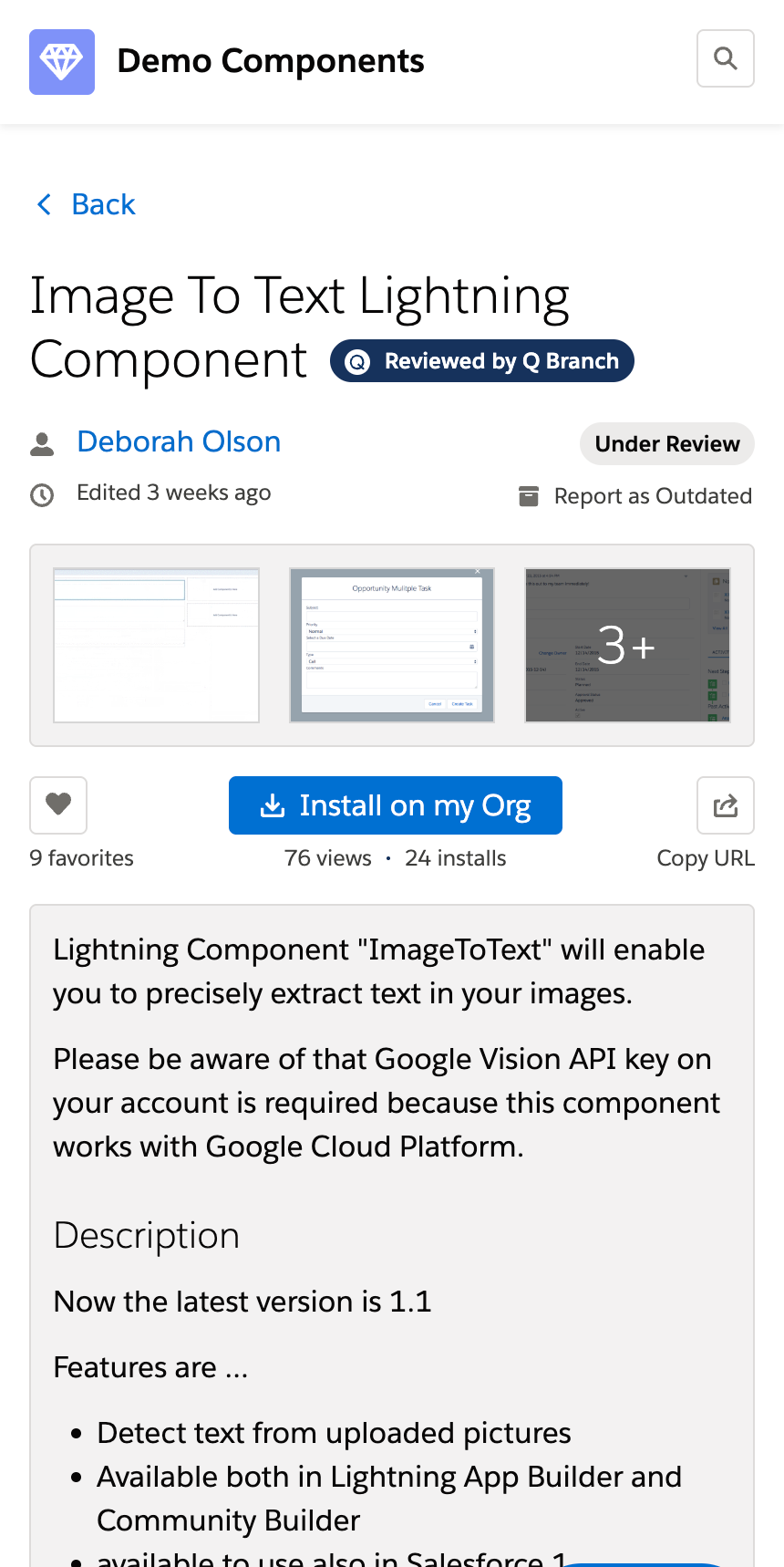Open search with the magnifier icon
The width and height of the screenshot is (784, 1567).
click(x=726, y=58)
